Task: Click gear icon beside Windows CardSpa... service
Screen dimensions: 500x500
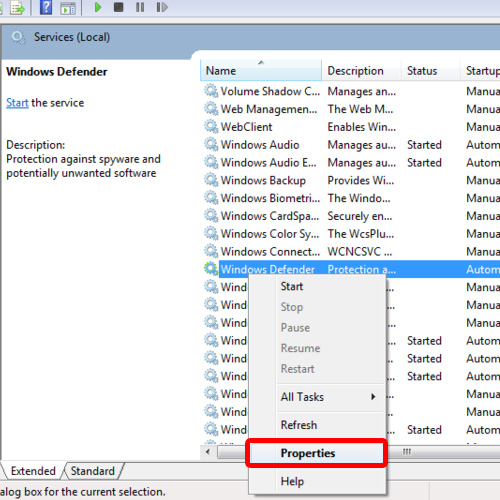Action: pyautogui.click(x=211, y=216)
